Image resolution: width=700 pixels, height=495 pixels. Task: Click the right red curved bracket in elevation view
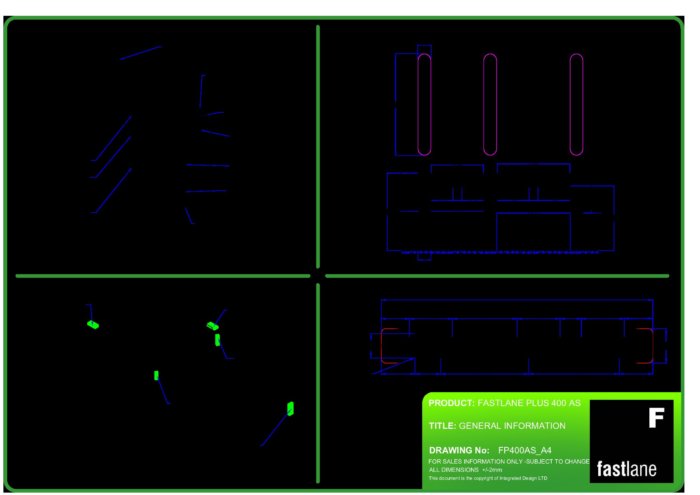(645, 346)
